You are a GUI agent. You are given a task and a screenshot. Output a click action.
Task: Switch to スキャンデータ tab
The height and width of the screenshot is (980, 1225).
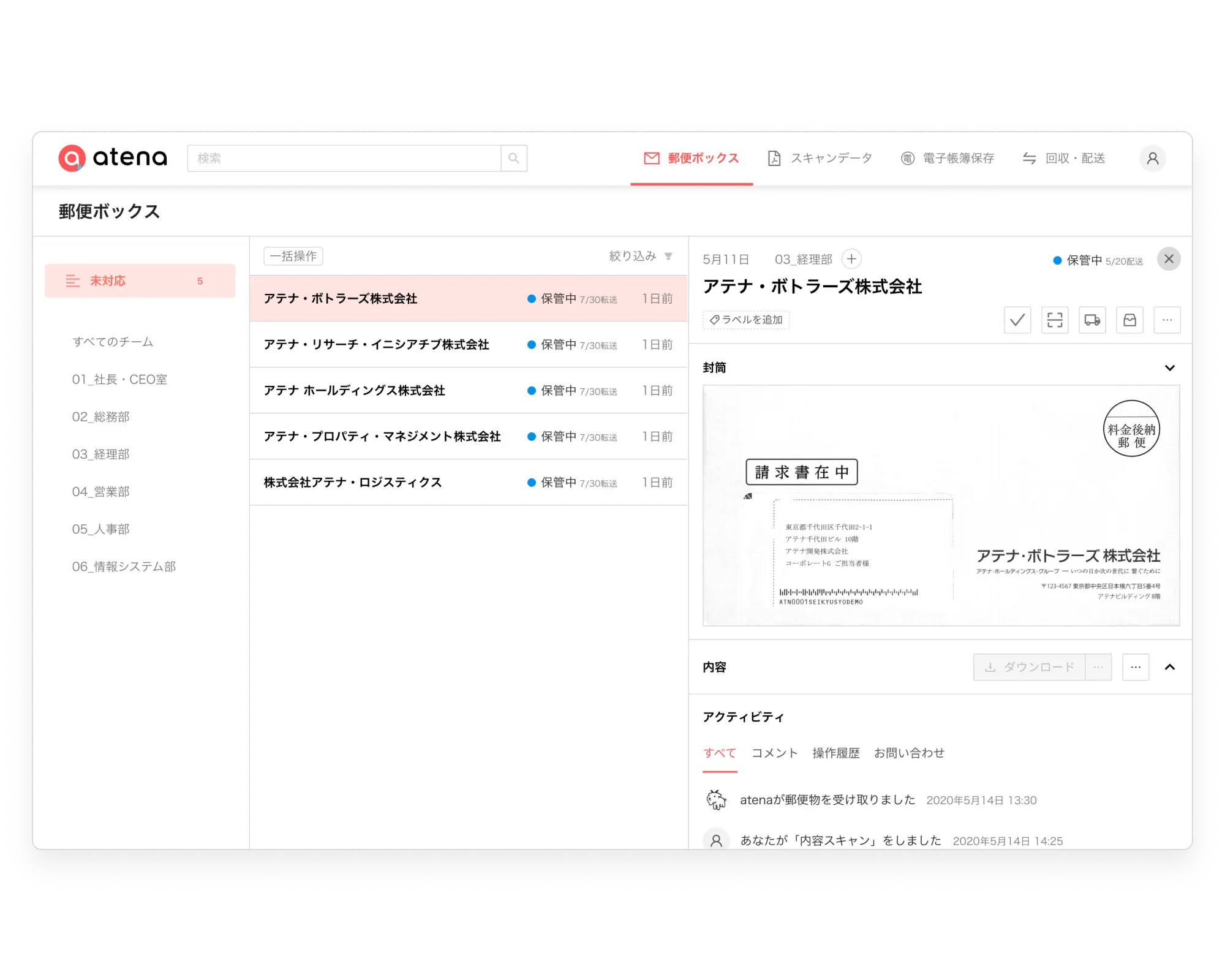(820, 159)
